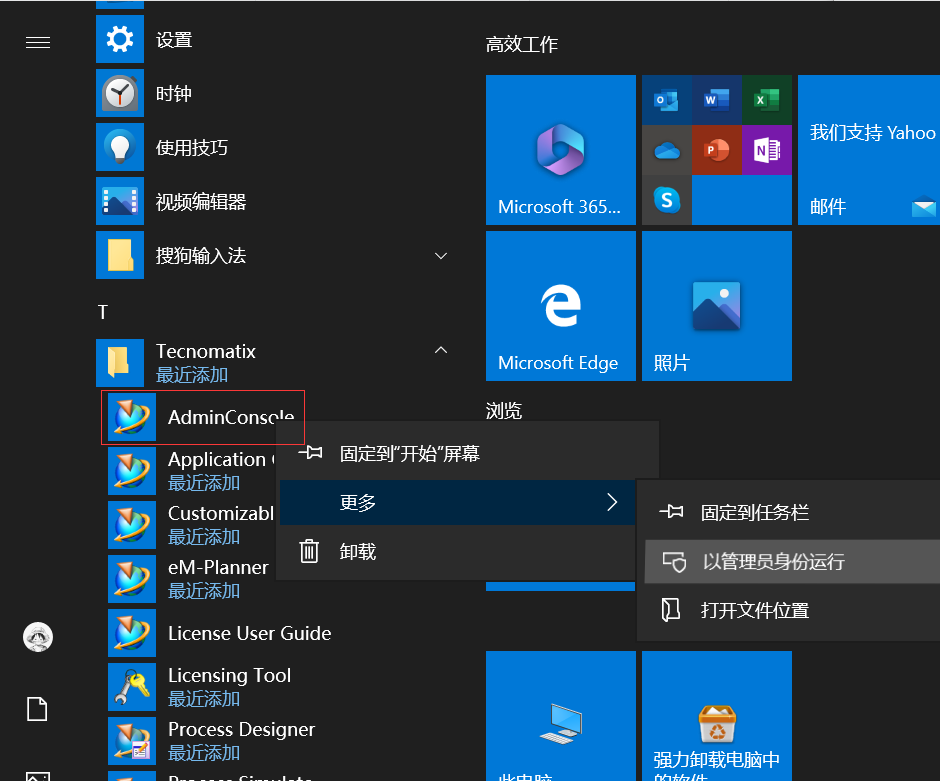Click the letter T section header
The height and width of the screenshot is (781, 940).
pos(103,312)
